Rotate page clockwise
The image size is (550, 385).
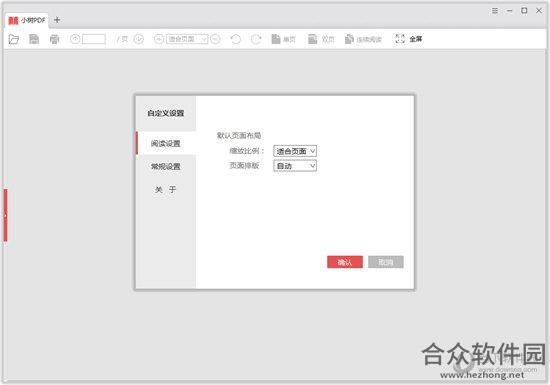pos(256,39)
